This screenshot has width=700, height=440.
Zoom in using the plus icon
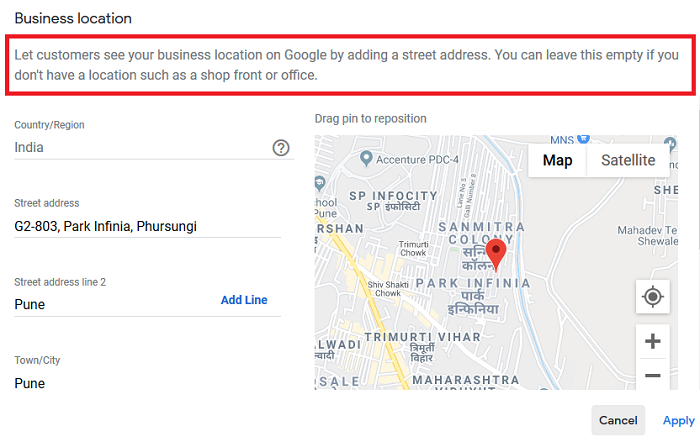click(652, 341)
